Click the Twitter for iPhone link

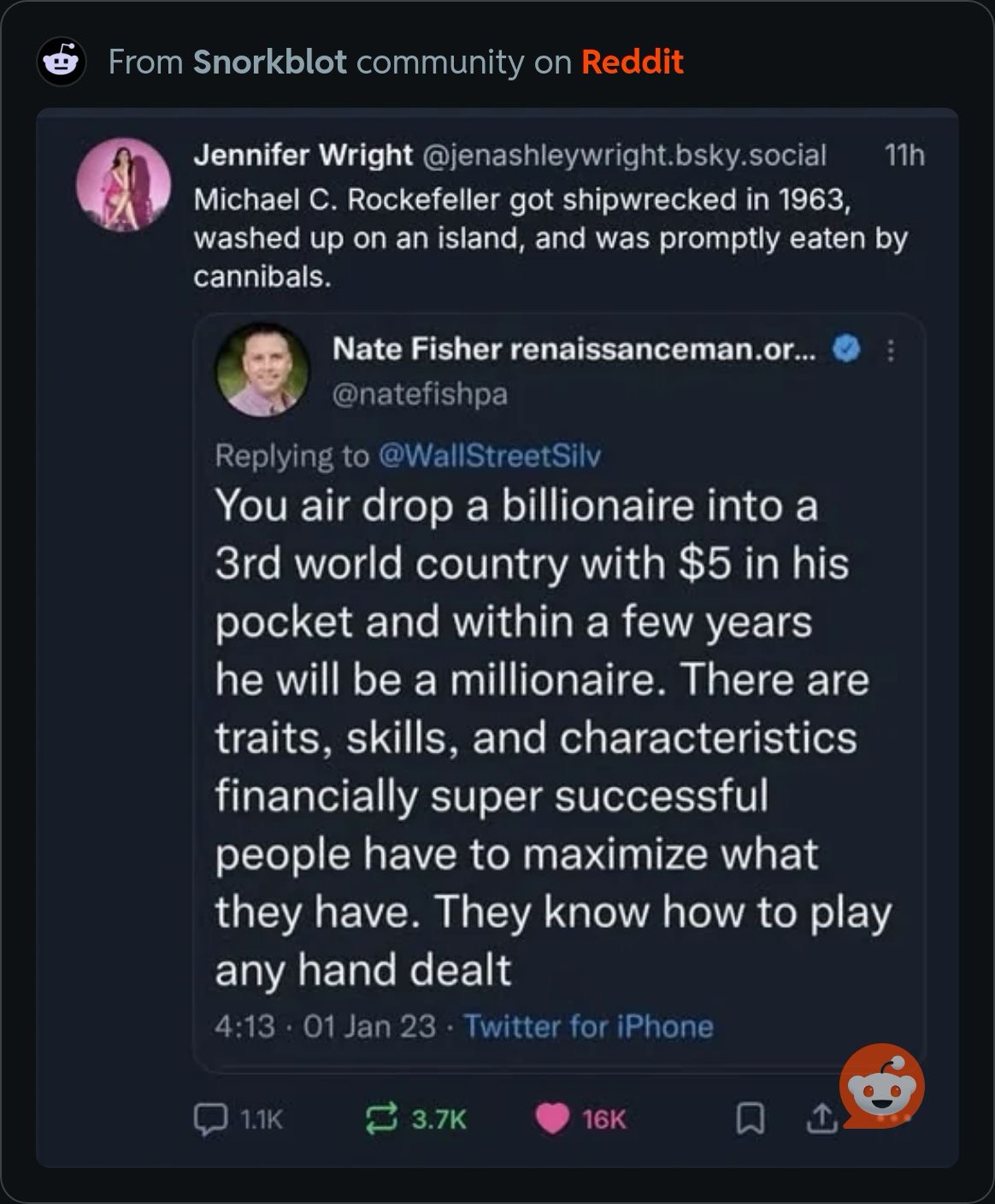588,1026
